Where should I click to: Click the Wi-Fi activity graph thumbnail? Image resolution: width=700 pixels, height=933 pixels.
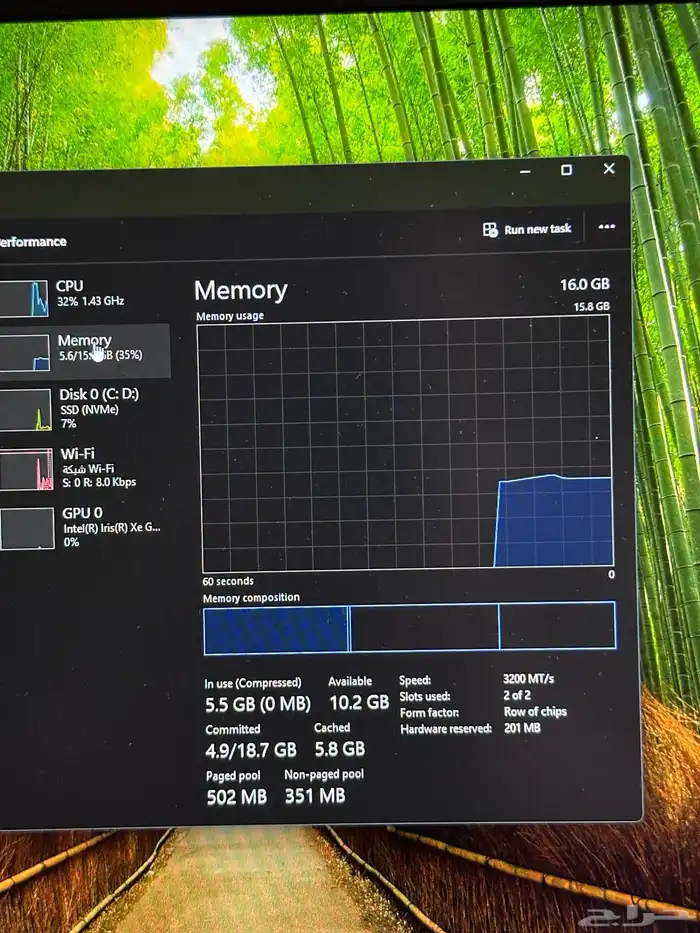point(25,469)
